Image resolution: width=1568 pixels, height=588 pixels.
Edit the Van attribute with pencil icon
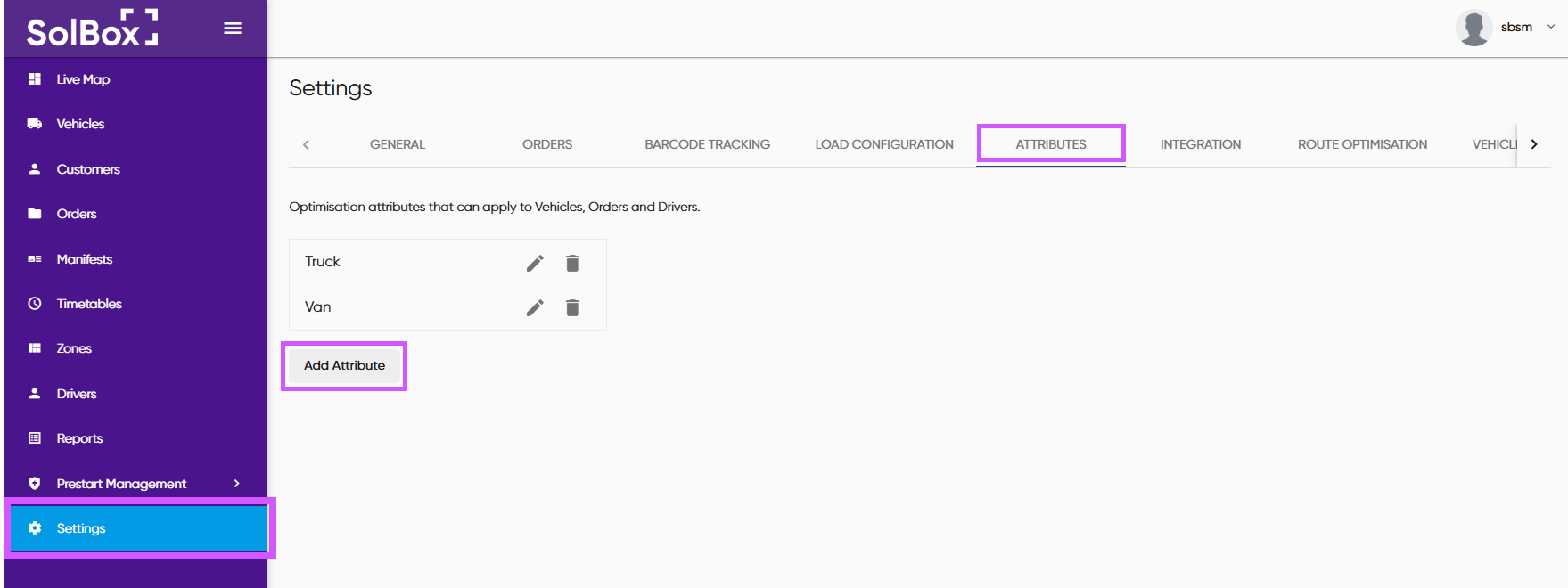(535, 307)
